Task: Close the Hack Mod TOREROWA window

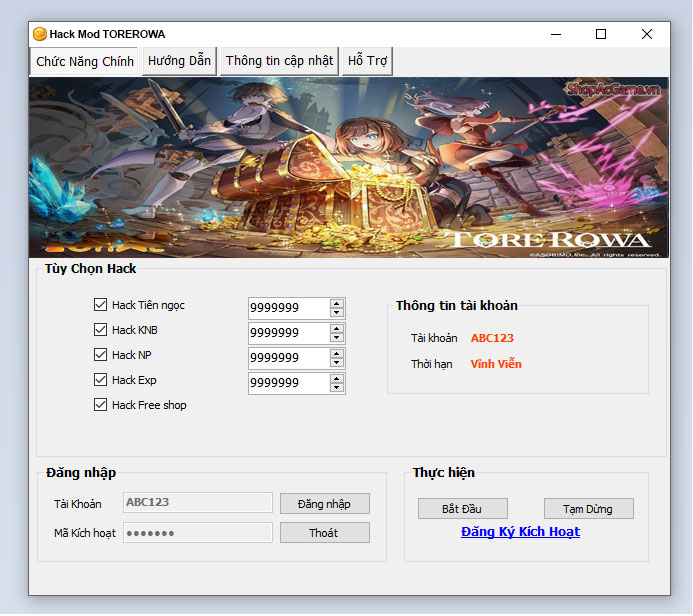Action: tap(647, 34)
